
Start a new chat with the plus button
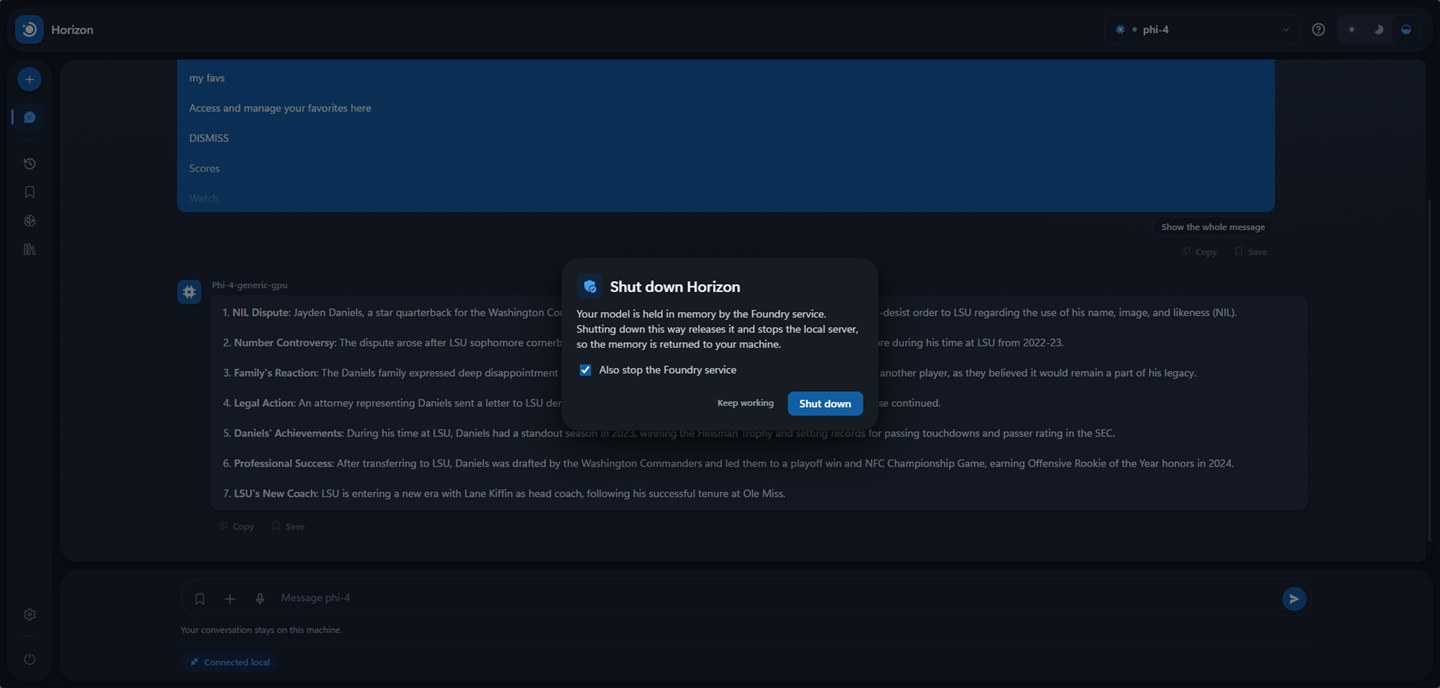(x=29, y=79)
